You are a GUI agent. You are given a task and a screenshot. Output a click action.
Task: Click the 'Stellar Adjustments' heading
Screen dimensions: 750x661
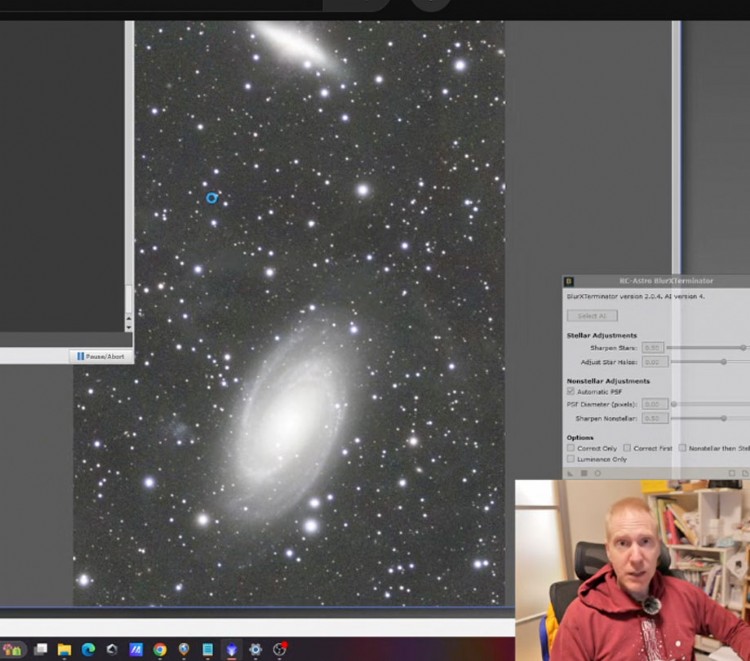click(x=602, y=335)
